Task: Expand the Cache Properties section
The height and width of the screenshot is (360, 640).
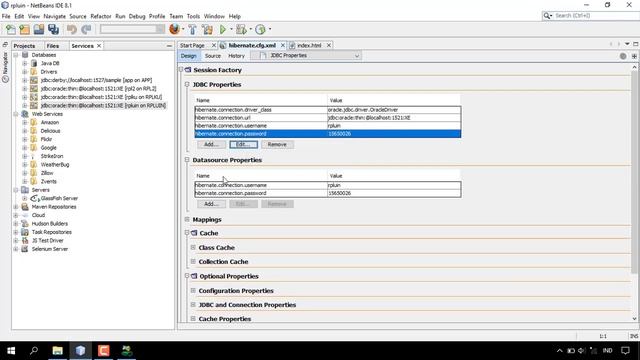Action: 193,319
